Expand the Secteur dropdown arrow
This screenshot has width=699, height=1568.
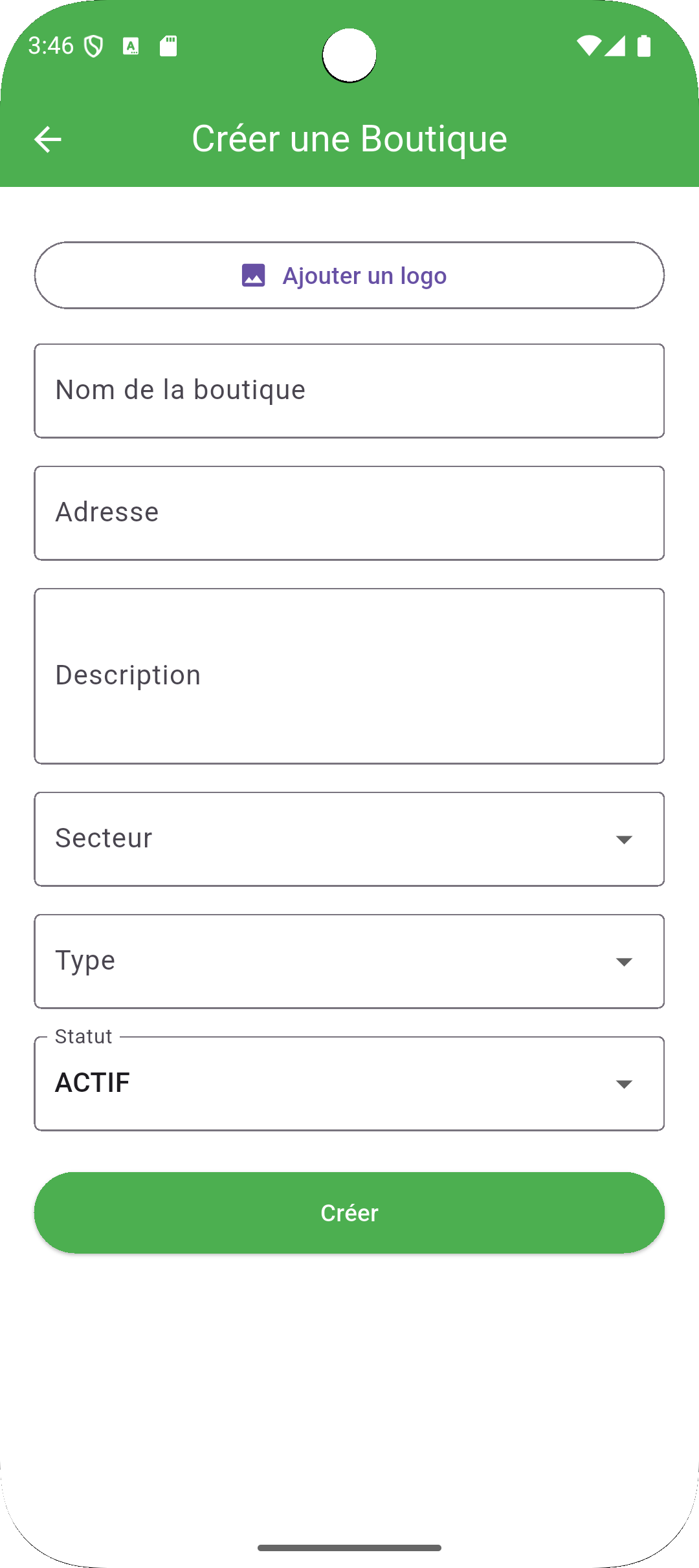coord(624,840)
